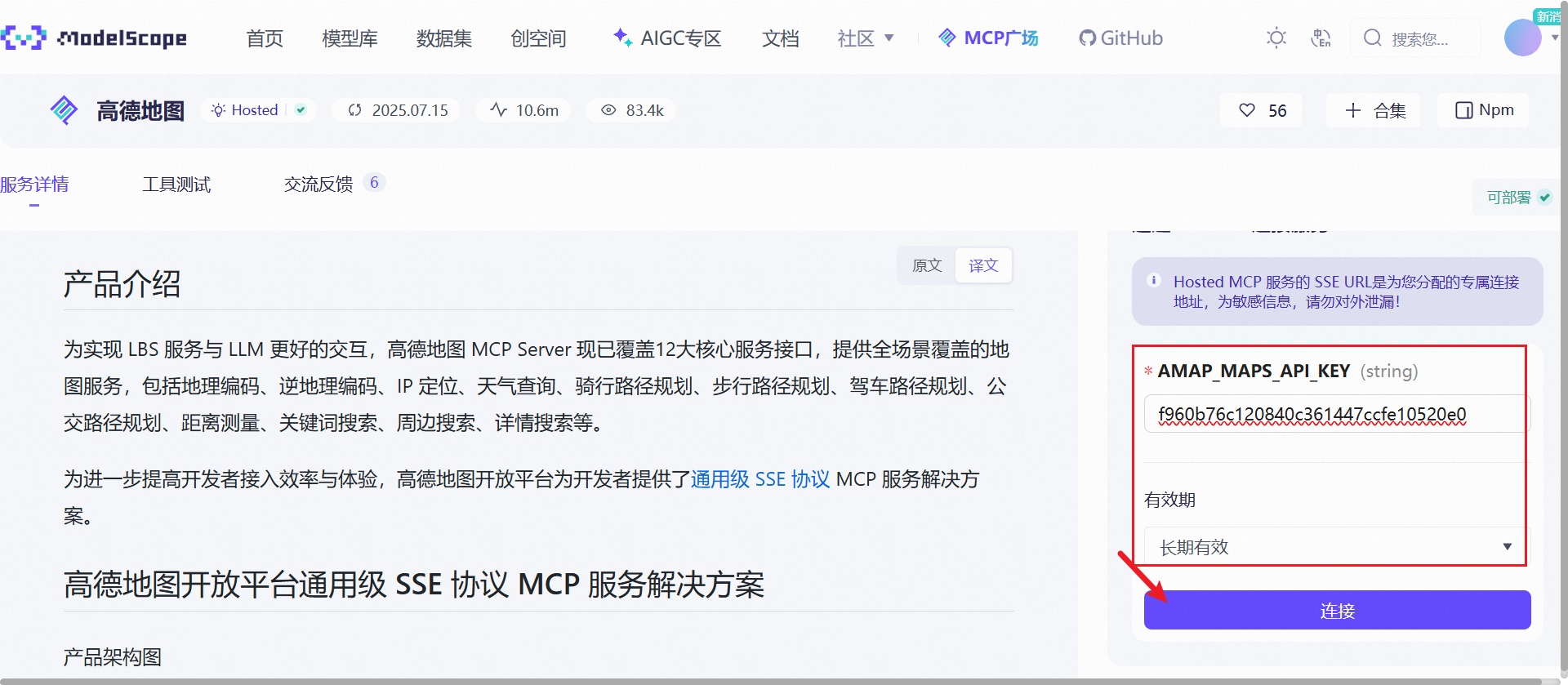Image resolution: width=1568 pixels, height=685 pixels.
Task: Click the plus icon beside 合集
Action: [1353, 110]
